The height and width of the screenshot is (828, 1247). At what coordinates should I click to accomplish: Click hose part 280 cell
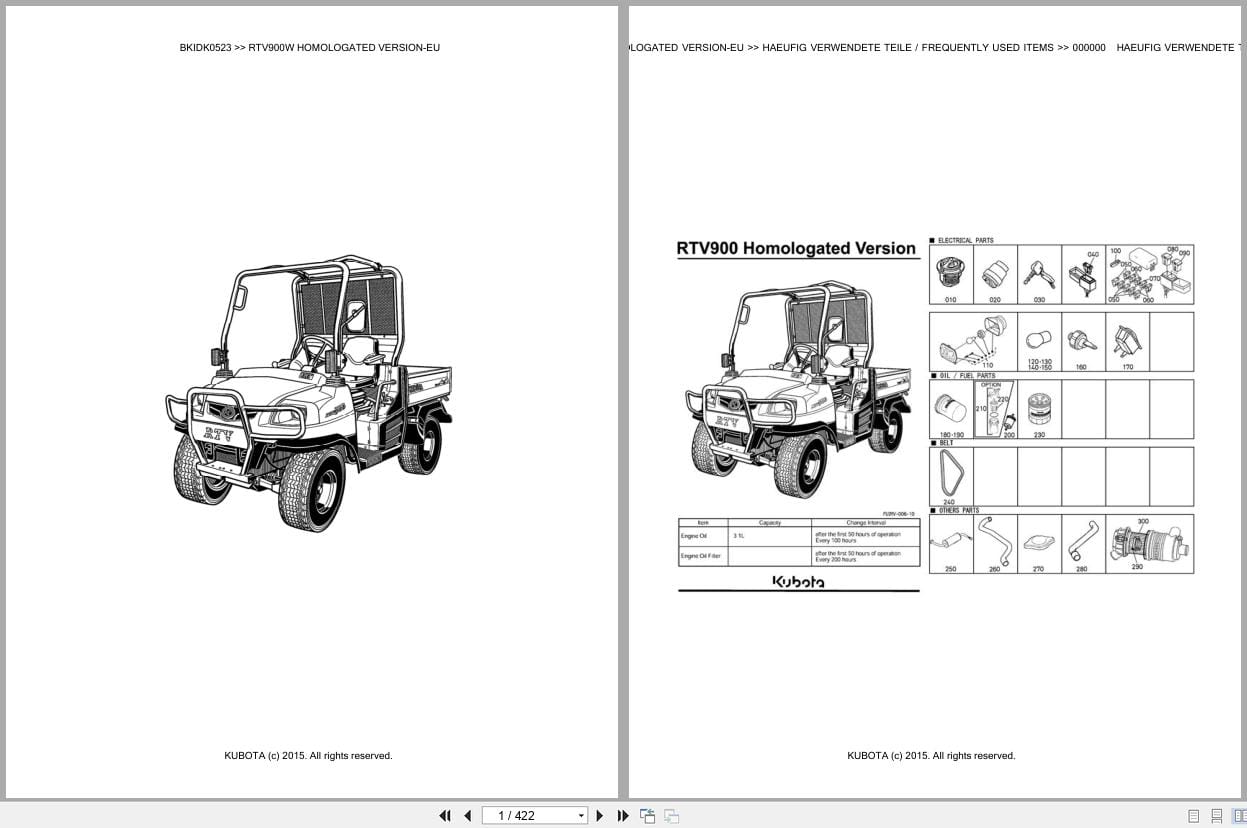(1083, 544)
